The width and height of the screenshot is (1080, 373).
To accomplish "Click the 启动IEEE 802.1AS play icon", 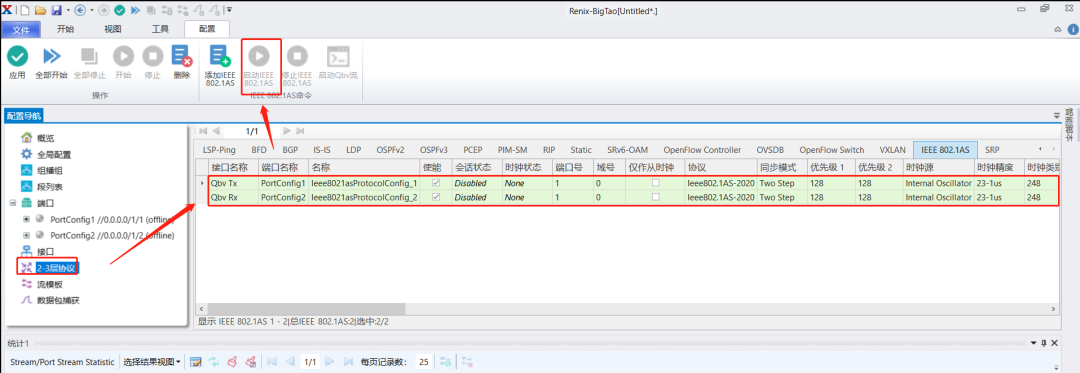I will (x=259, y=56).
